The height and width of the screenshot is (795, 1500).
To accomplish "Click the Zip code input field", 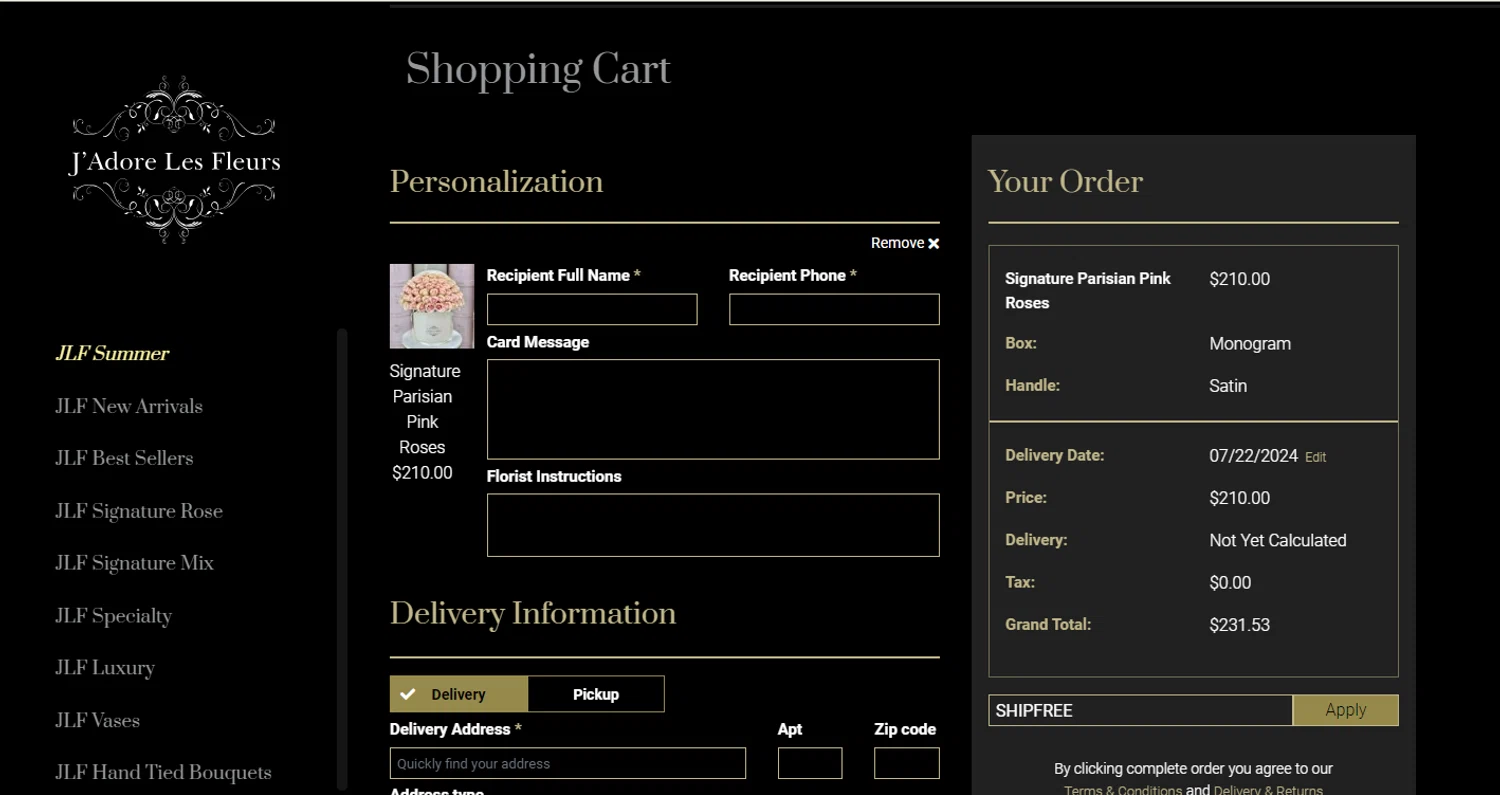I will [x=907, y=763].
